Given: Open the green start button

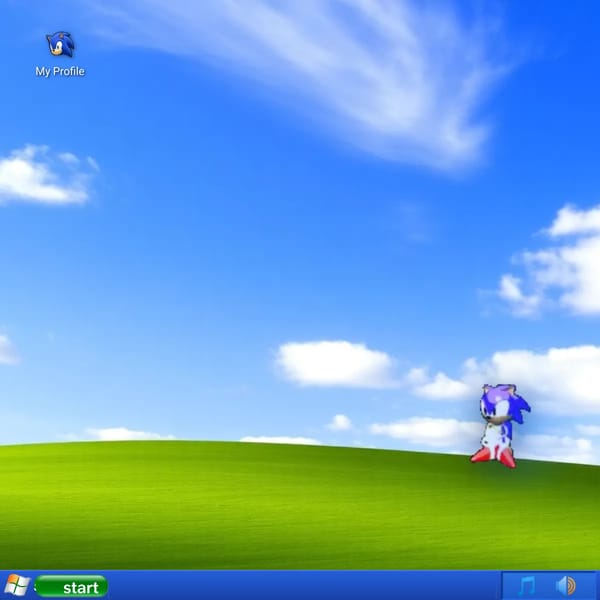Looking at the screenshot, I should (71, 586).
